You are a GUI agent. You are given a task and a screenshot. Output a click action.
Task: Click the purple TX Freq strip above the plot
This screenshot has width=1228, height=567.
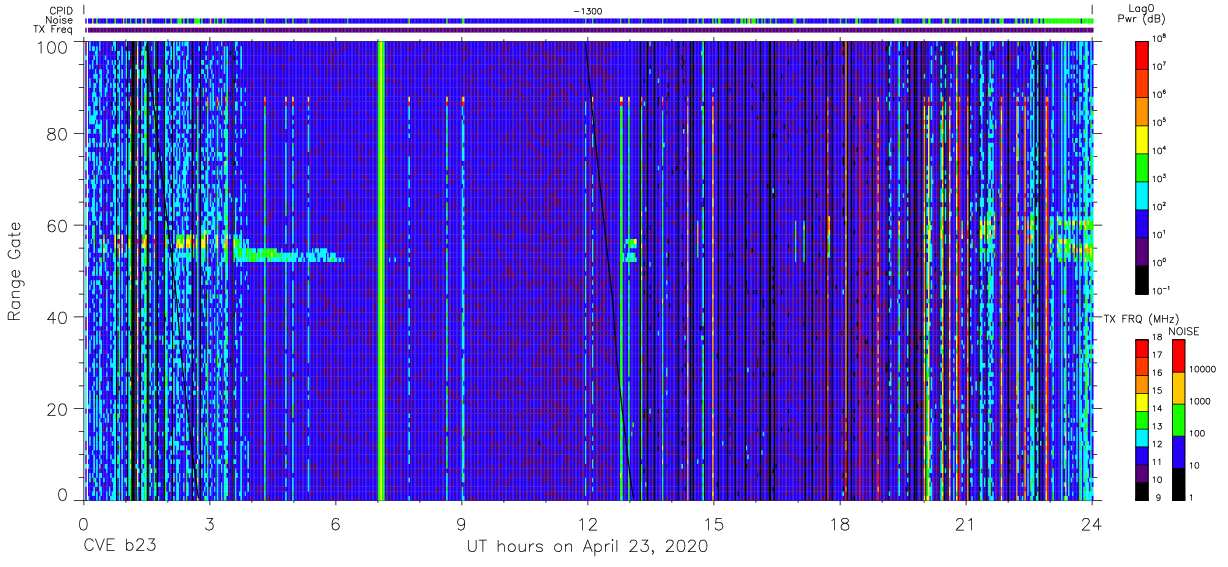point(589,30)
